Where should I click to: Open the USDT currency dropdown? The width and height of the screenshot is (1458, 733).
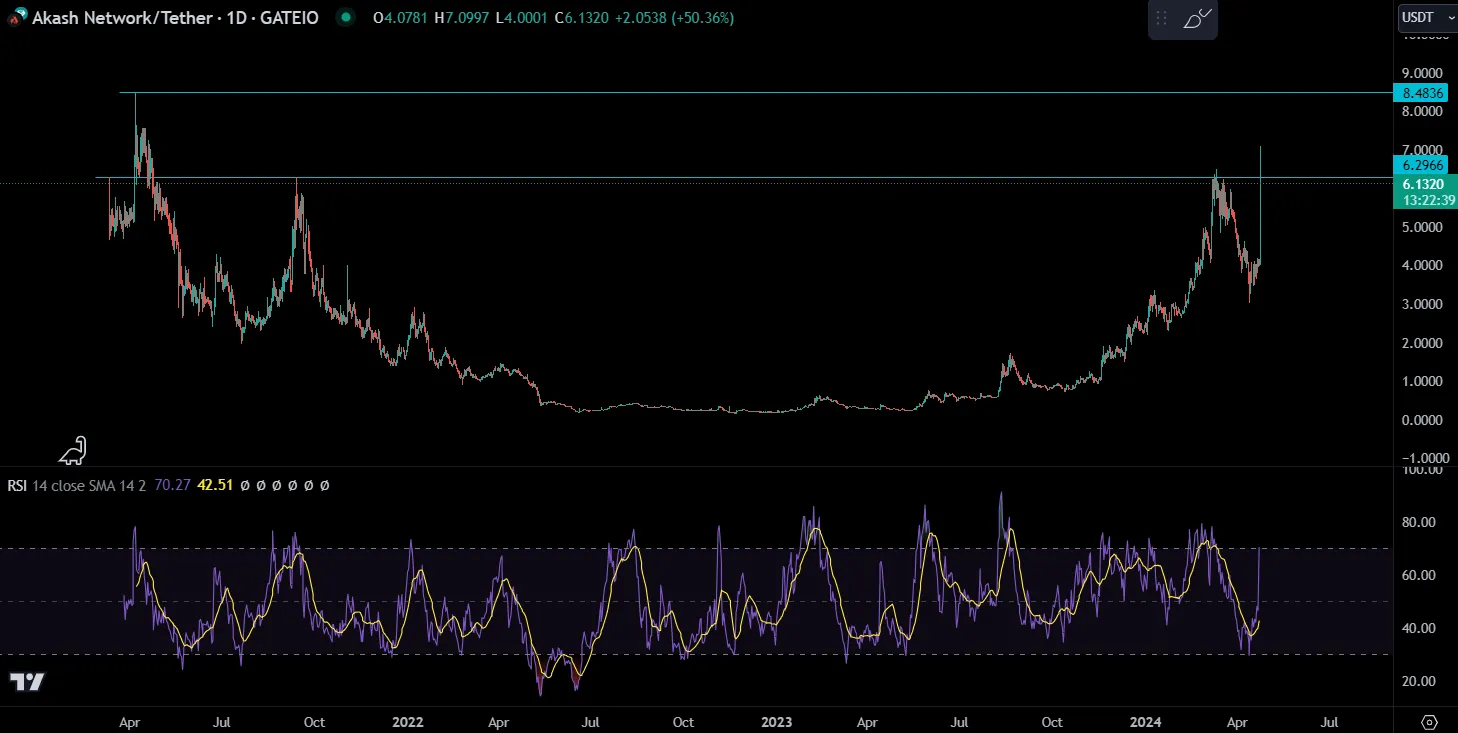[x=1424, y=17]
